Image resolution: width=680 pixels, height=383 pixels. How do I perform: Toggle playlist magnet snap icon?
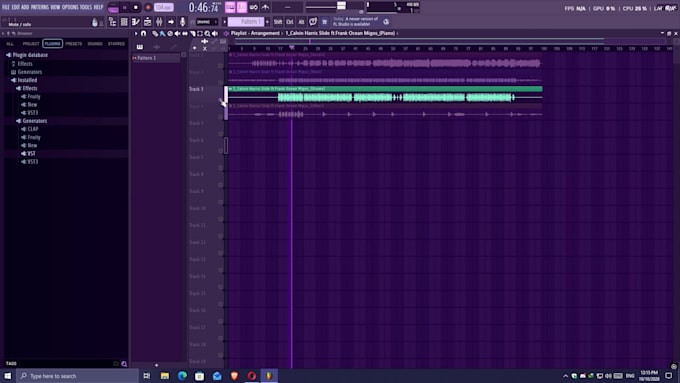144,33
